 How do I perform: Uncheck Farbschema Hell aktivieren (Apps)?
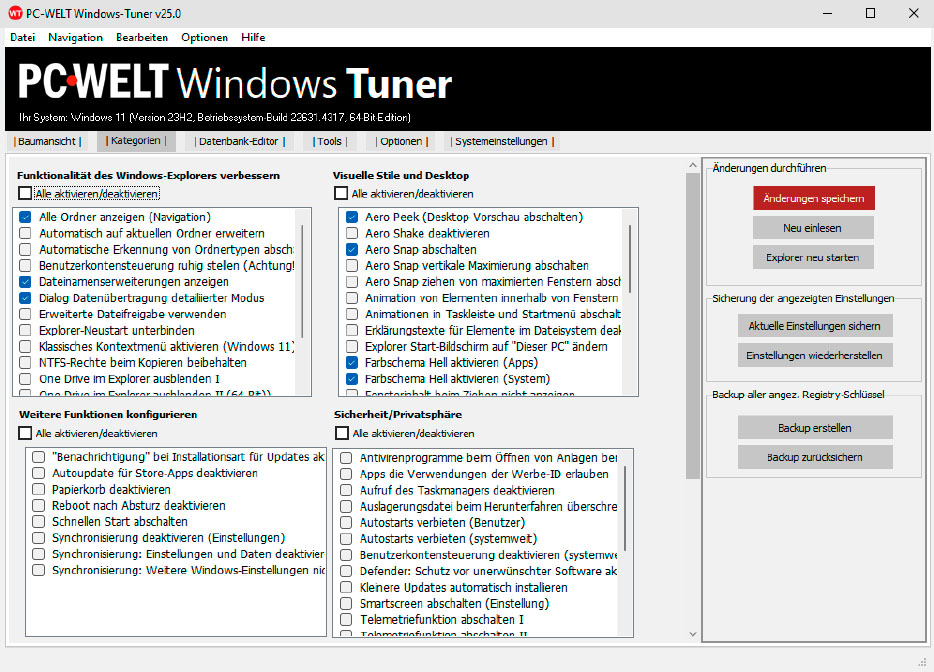(352, 362)
